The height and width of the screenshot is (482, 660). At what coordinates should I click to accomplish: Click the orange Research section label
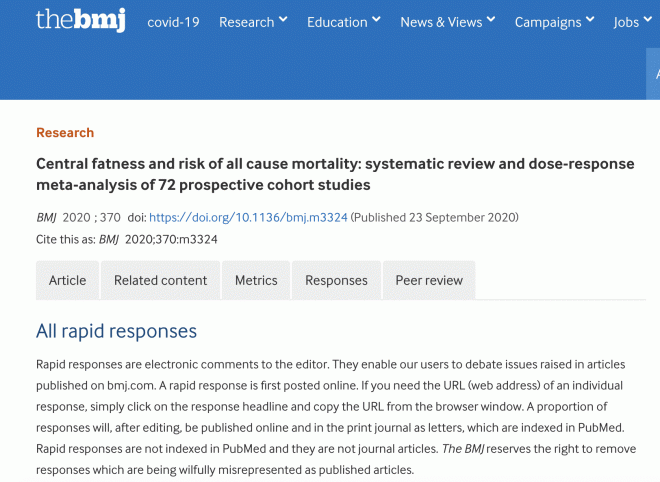click(65, 133)
